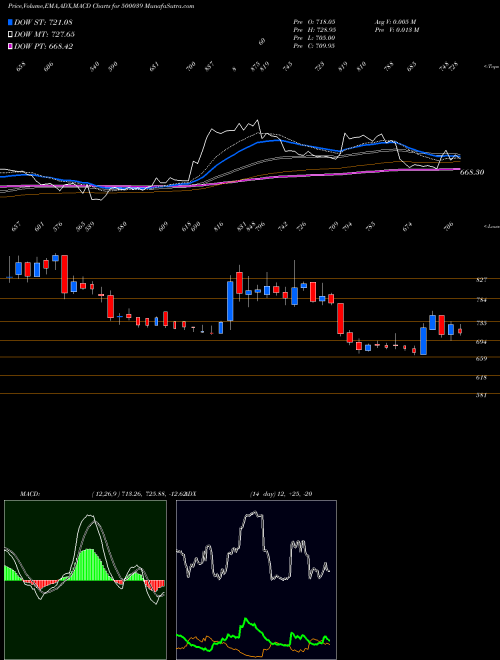Click the 659 price axis label
500x660 pixels.
pyautogui.click(x=482, y=359)
